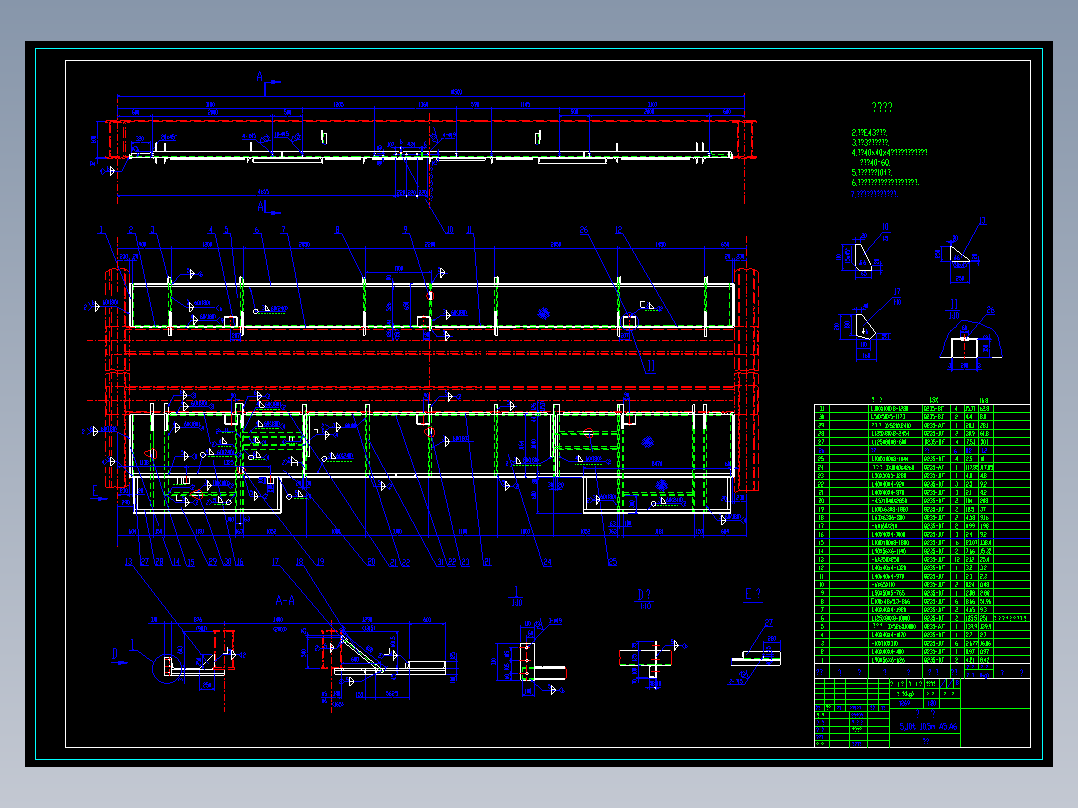Select the title block text with 10.5m A5/A6
The width and height of the screenshot is (1078, 808).
tap(928, 726)
